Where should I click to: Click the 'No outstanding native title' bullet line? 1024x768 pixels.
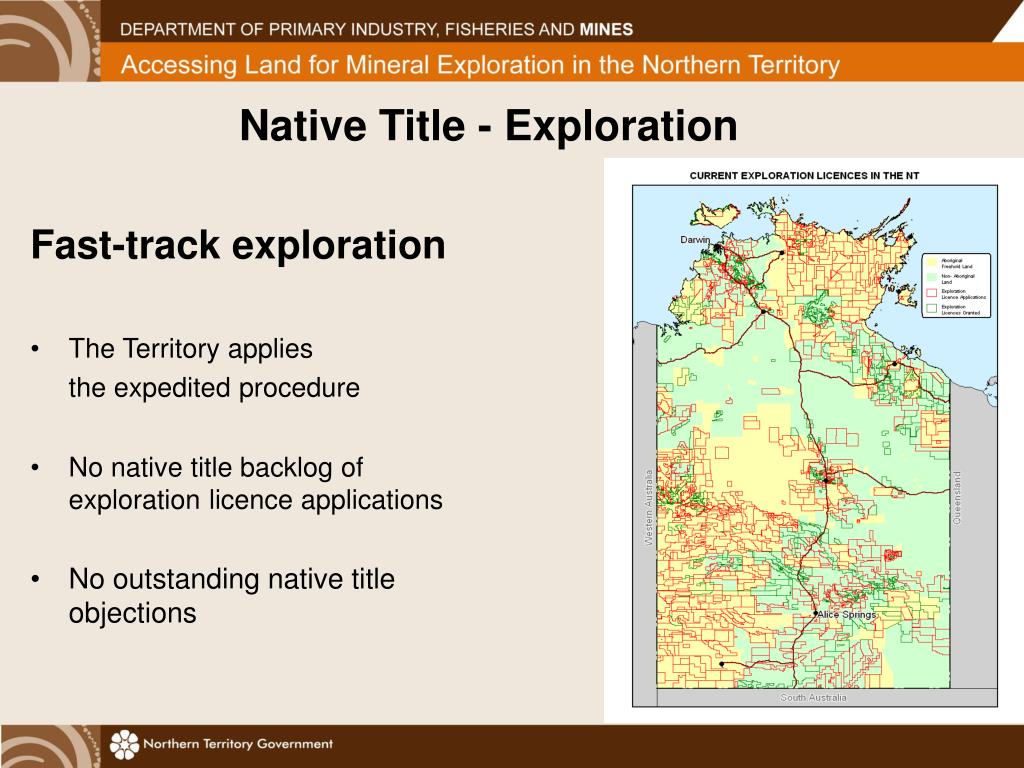[x=231, y=579]
